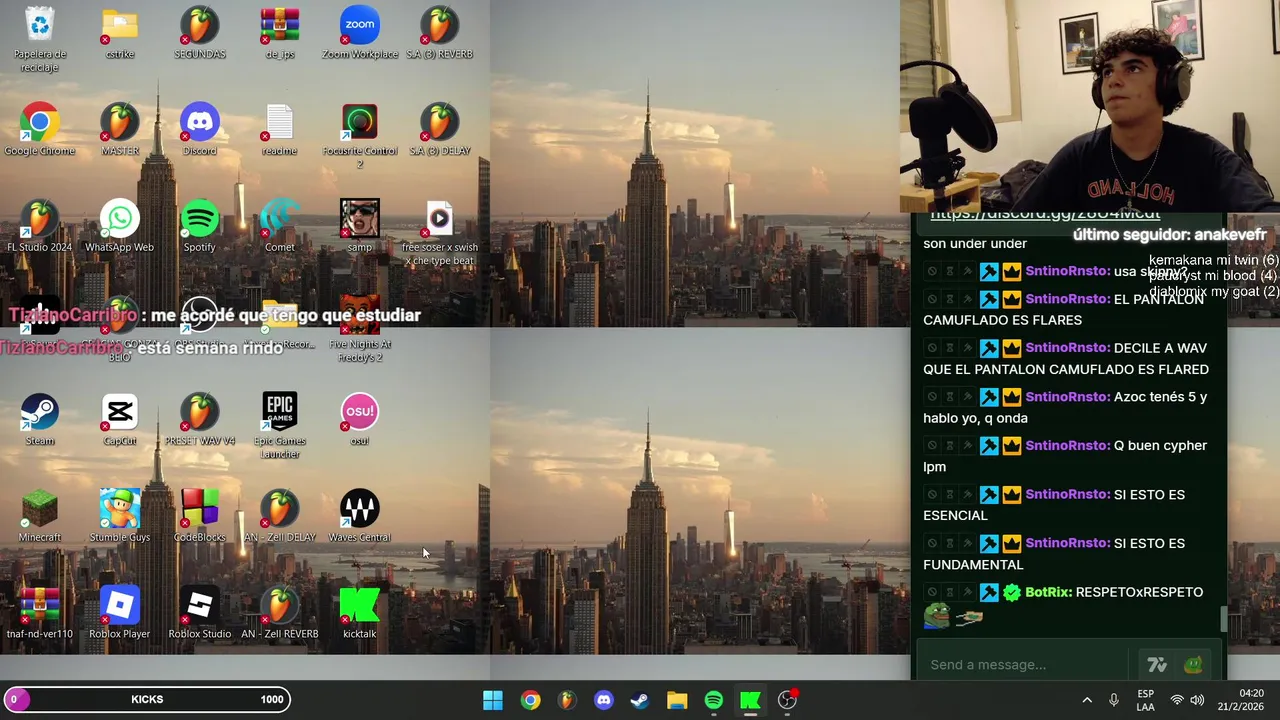Image resolution: width=1280 pixels, height=720 pixels.
Task: Open the 7TV emote picker button
Action: coord(1157,665)
